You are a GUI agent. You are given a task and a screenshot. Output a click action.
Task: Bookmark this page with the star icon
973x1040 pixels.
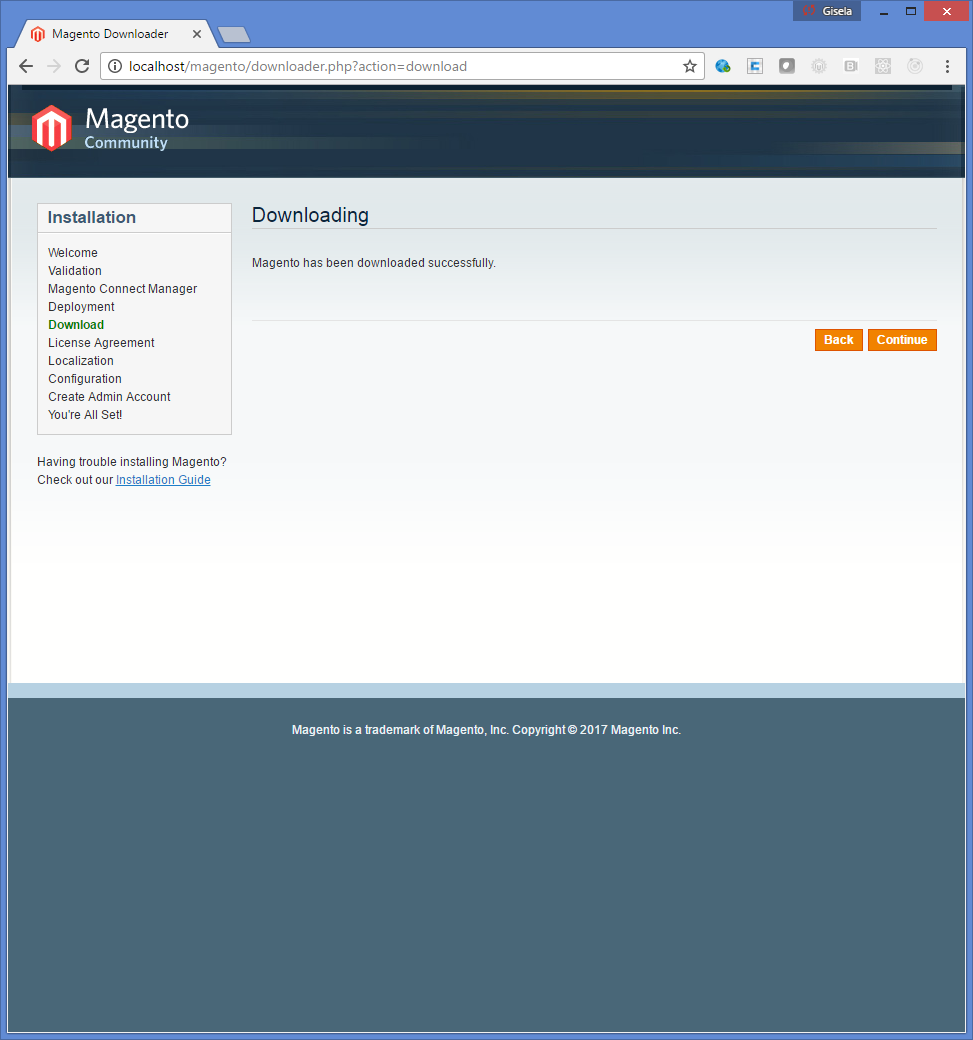(x=689, y=67)
